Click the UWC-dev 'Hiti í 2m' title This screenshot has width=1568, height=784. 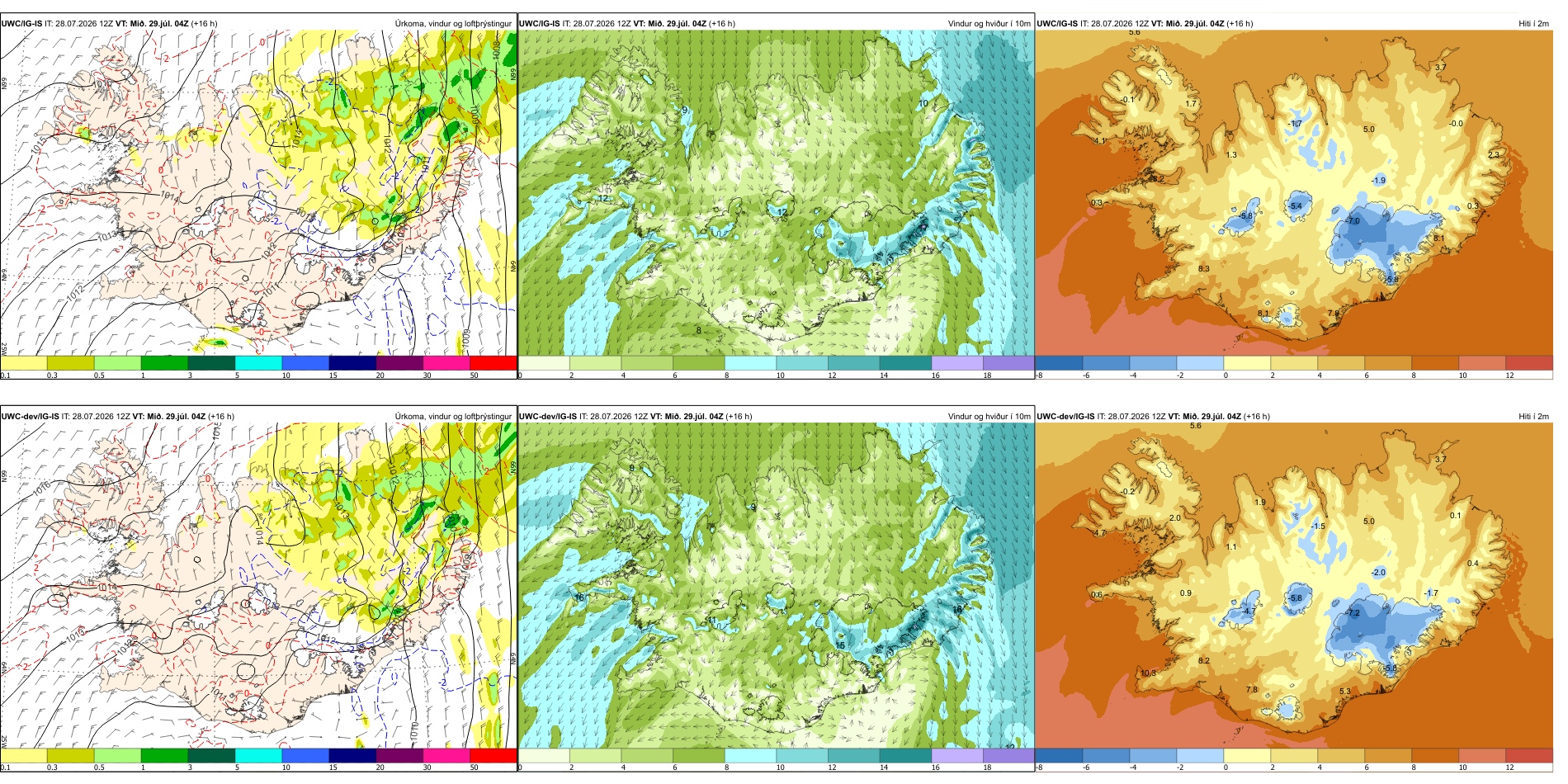pos(1533,416)
